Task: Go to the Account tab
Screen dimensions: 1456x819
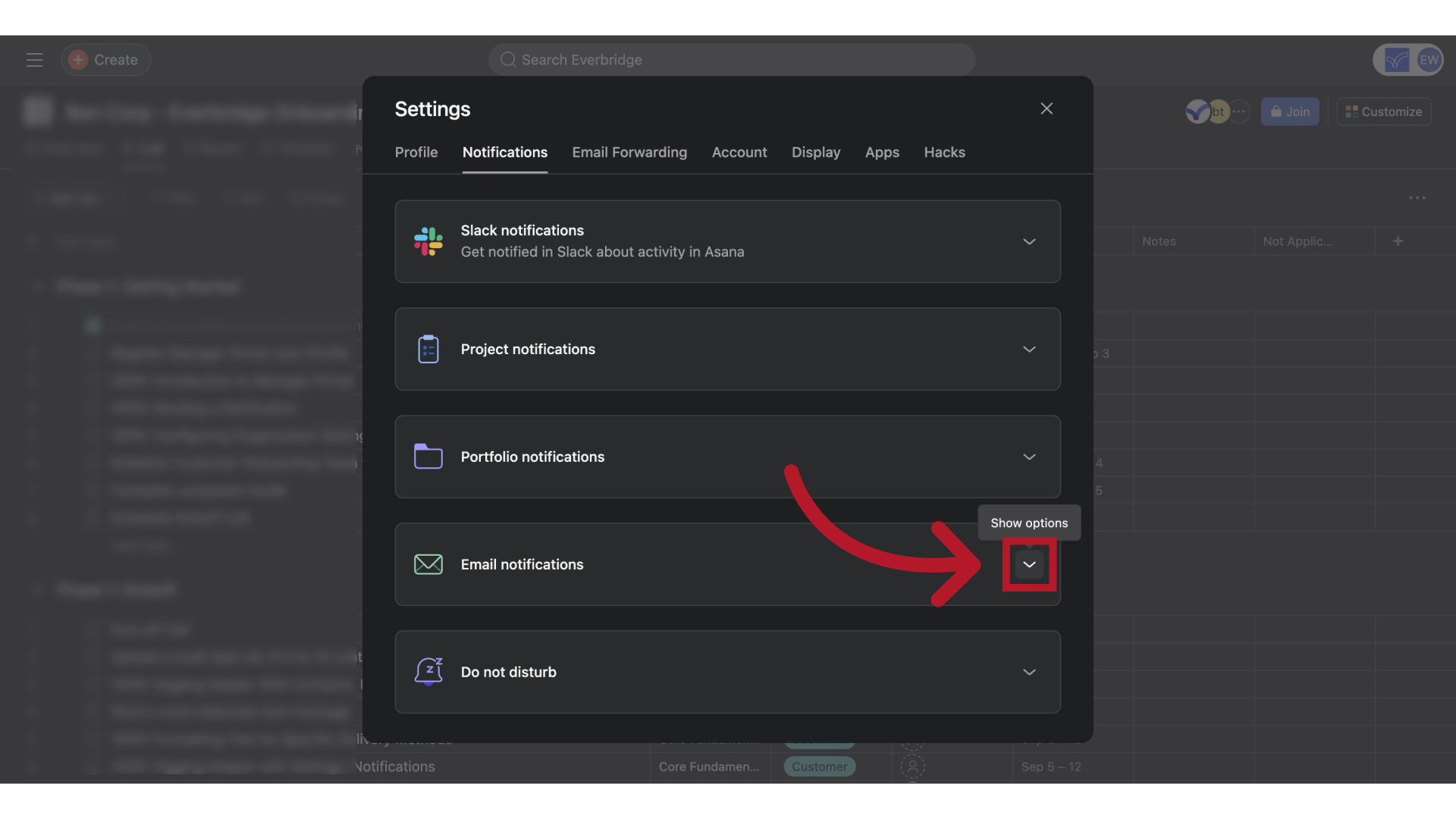Action: (x=739, y=152)
